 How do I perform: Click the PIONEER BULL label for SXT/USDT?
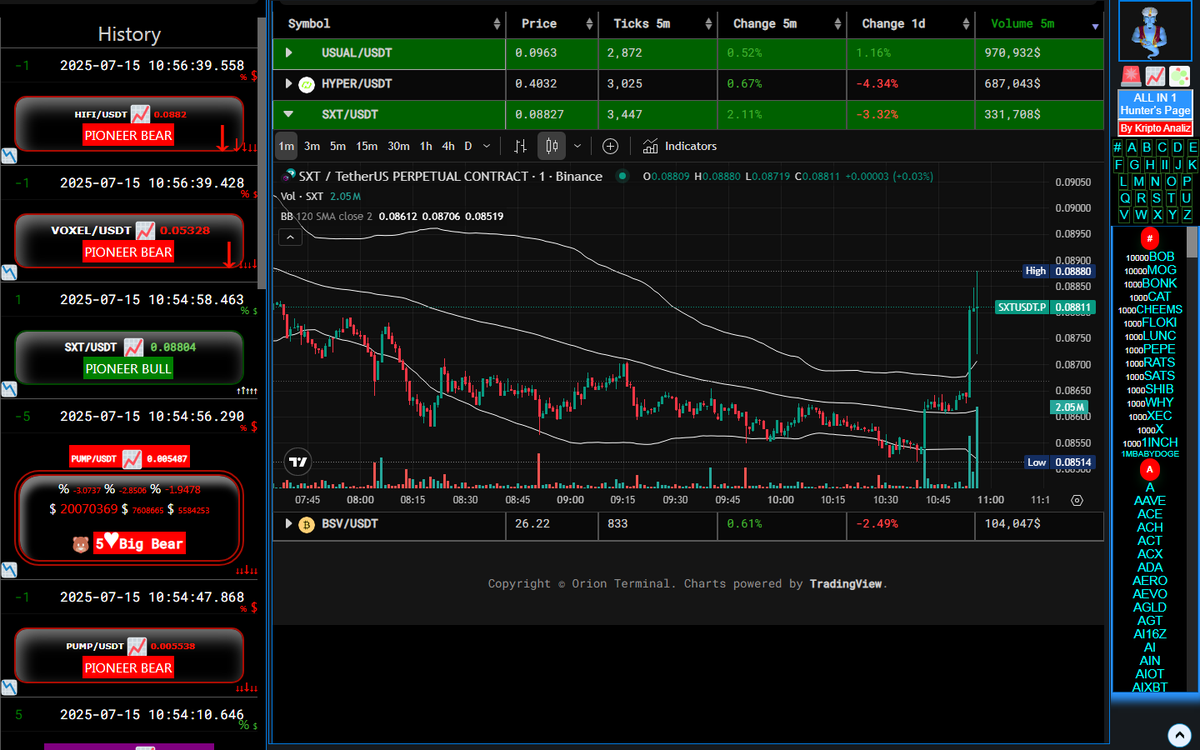tap(128, 368)
